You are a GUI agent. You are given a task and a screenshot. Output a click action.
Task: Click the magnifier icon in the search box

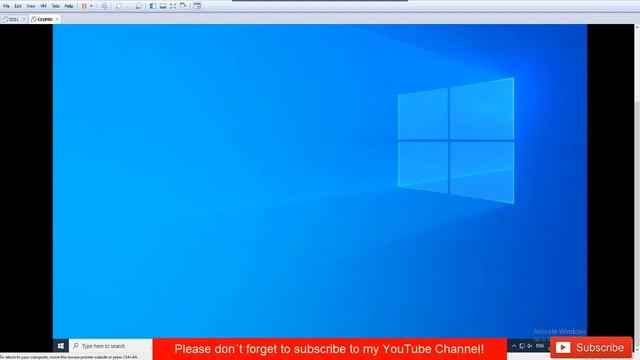[x=76, y=346]
